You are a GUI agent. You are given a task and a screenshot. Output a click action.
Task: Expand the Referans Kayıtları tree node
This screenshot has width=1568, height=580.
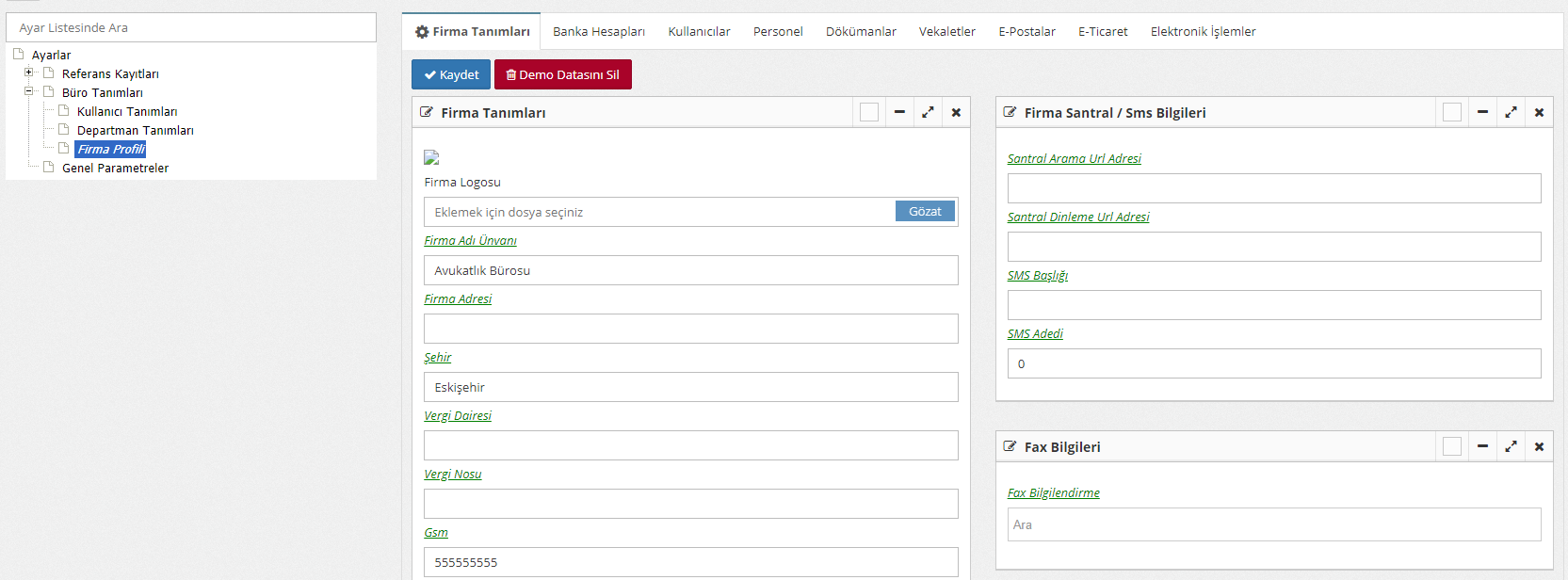pos(29,72)
